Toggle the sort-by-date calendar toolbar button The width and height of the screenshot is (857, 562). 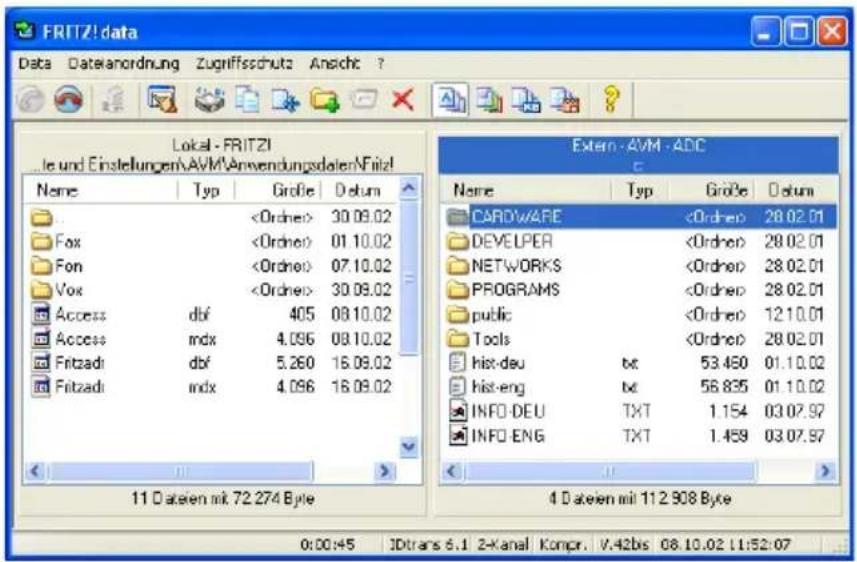coord(565,100)
